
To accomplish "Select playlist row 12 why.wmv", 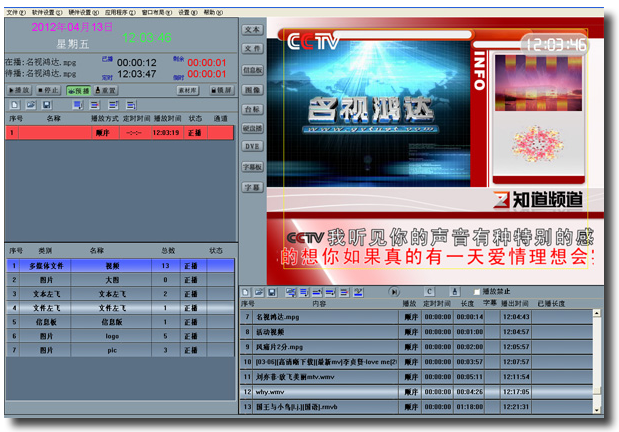I will [x=416, y=392].
